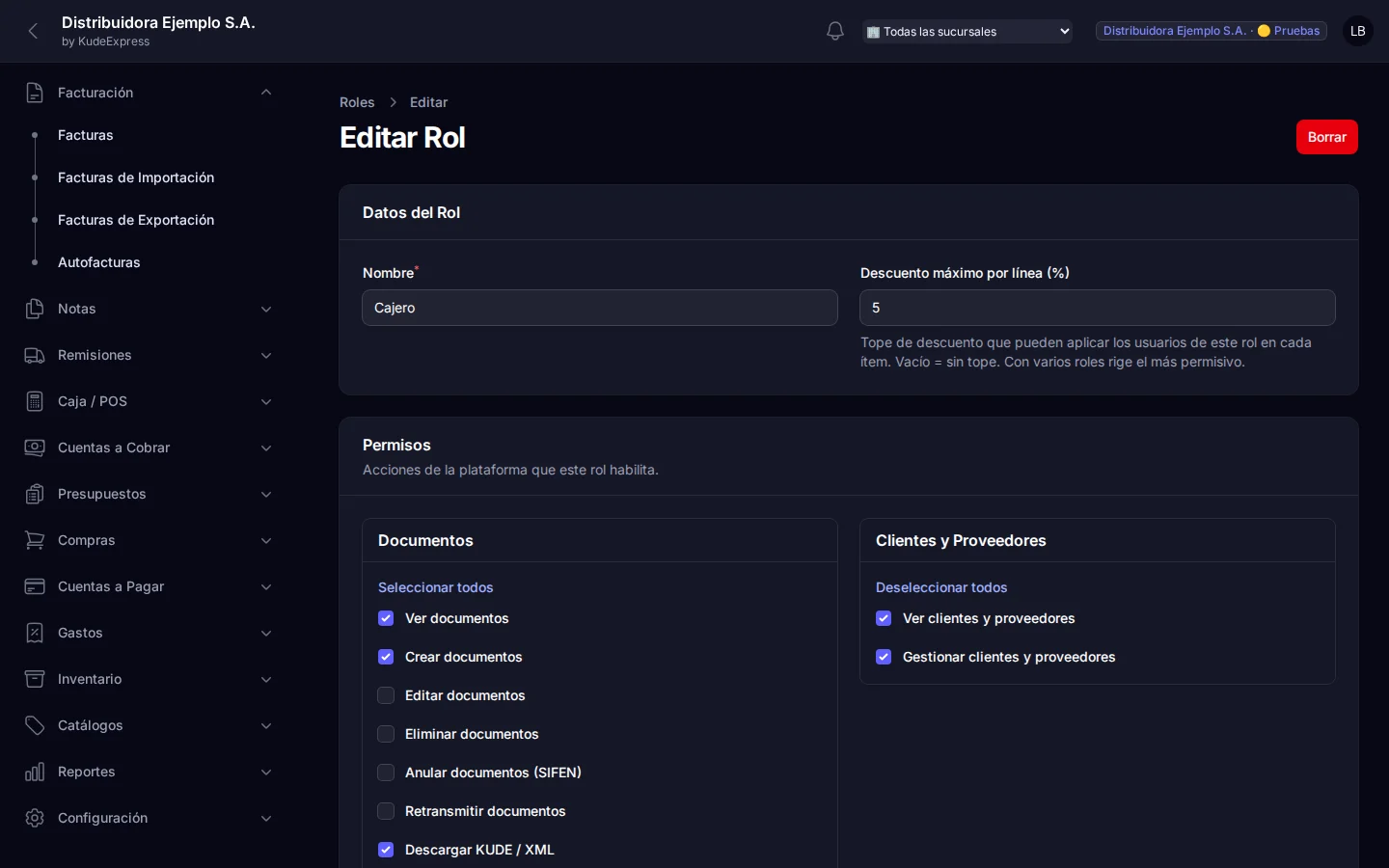Click the Compras shopping cart icon
Screen dimensions: 1389x868
pyautogui.click(x=35, y=540)
